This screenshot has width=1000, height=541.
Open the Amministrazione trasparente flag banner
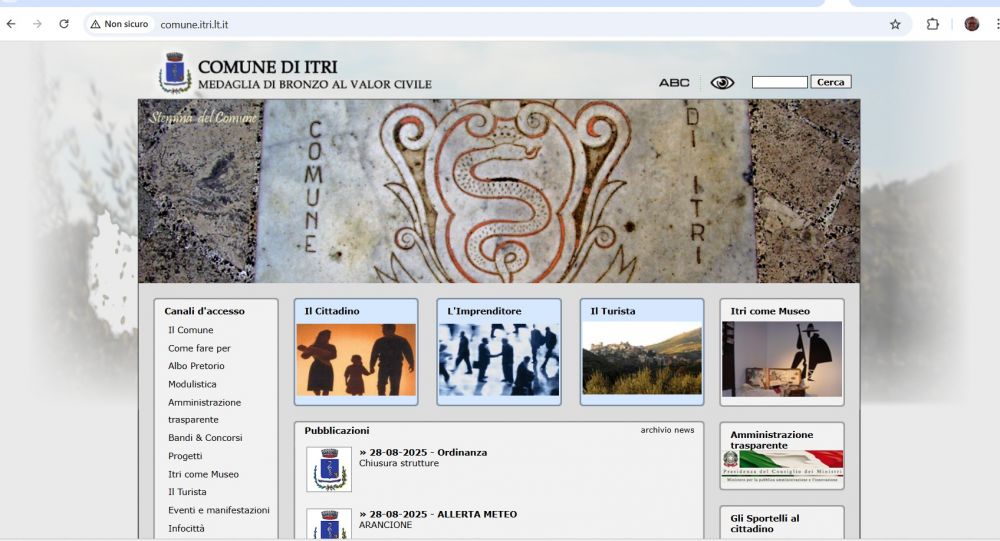click(782, 466)
